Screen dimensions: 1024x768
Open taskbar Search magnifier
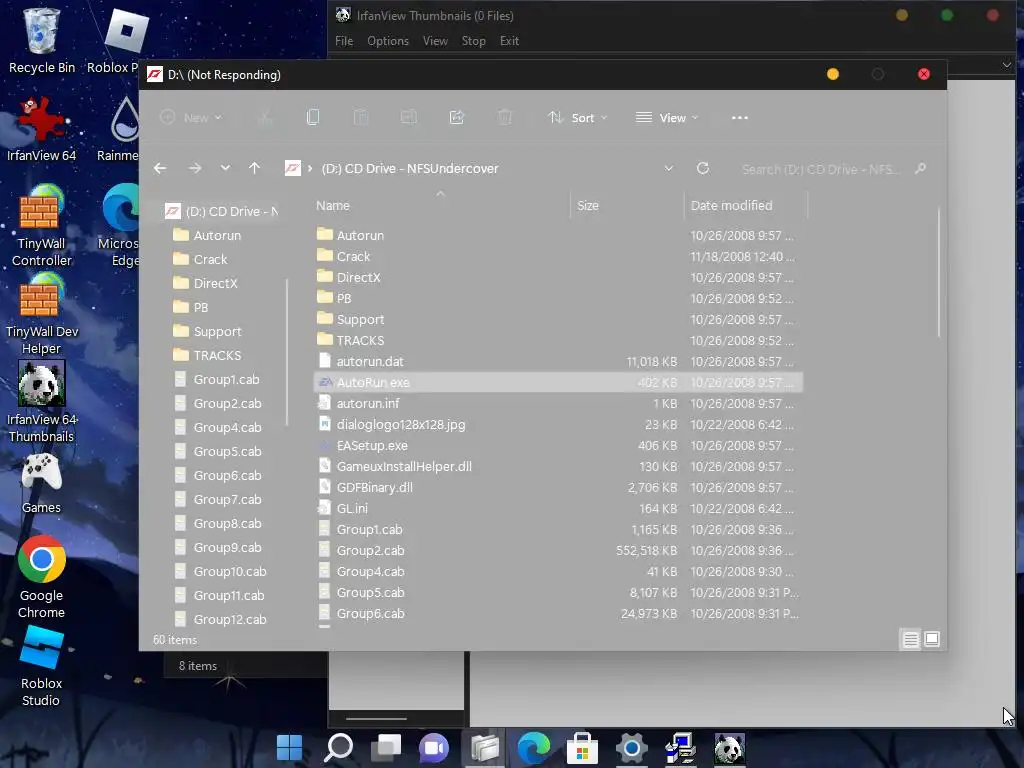(338, 748)
